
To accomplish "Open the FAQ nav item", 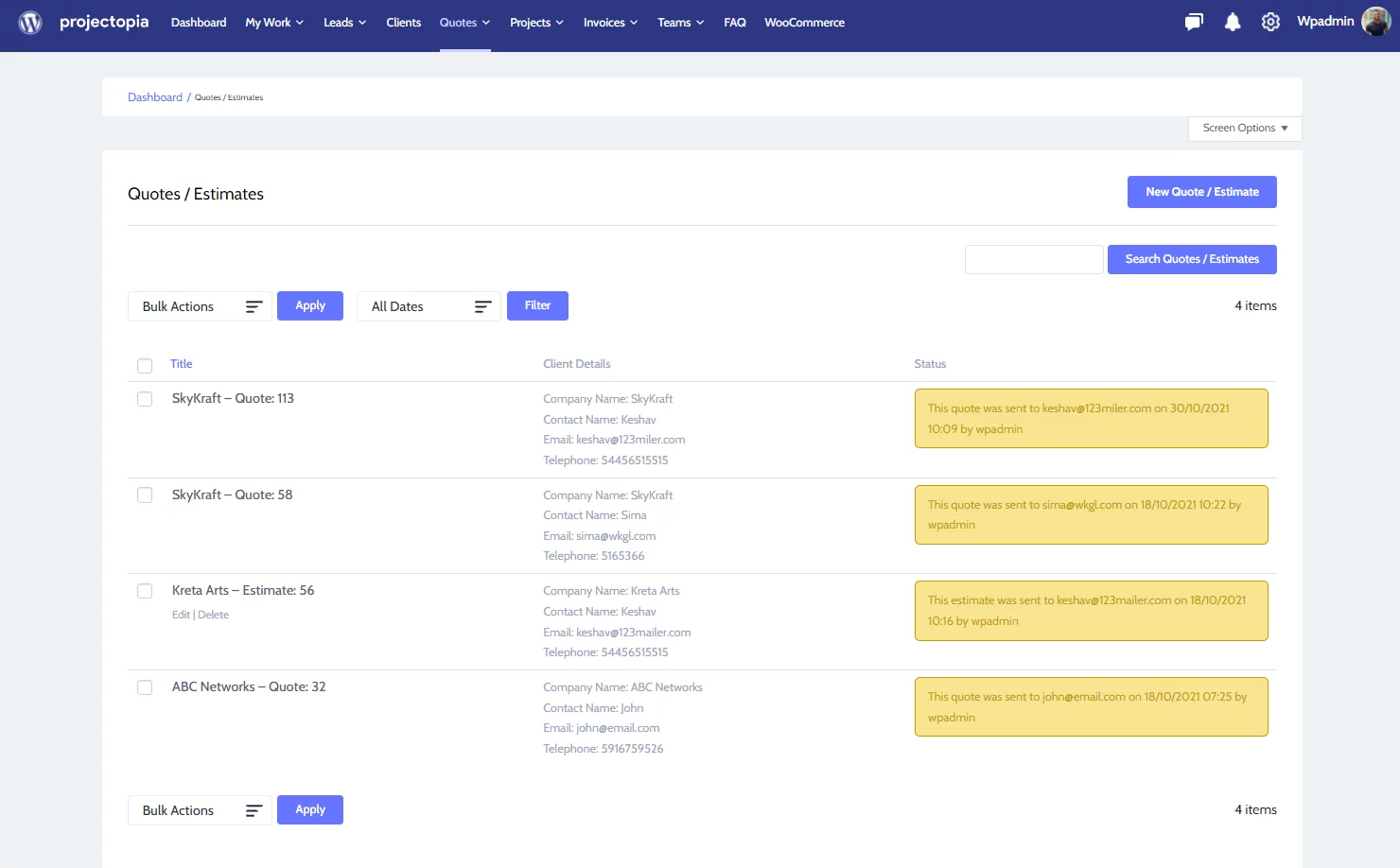I will pyautogui.click(x=735, y=23).
